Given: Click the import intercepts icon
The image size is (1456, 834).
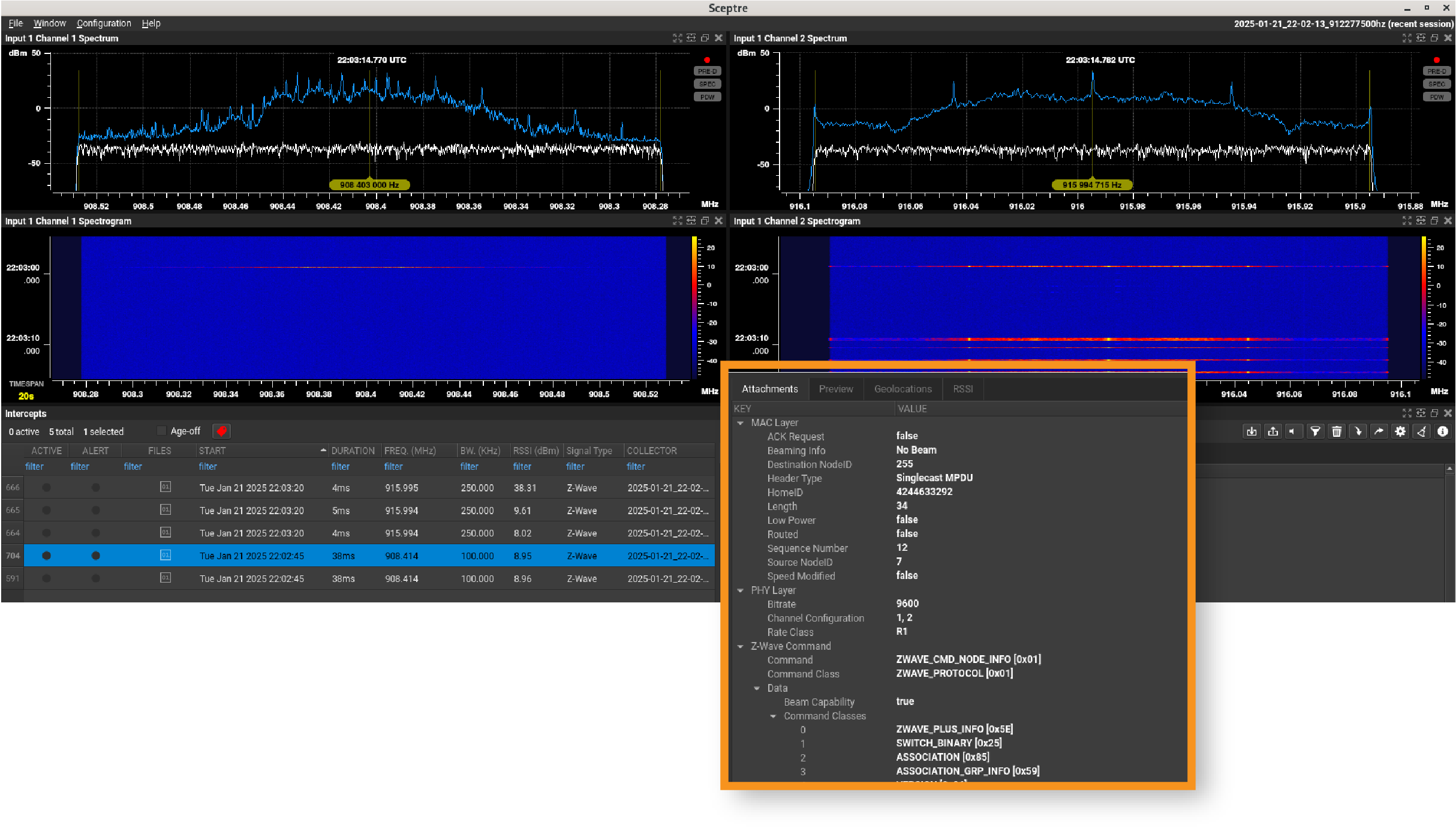Looking at the screenshot, I should coord(1252,431).
